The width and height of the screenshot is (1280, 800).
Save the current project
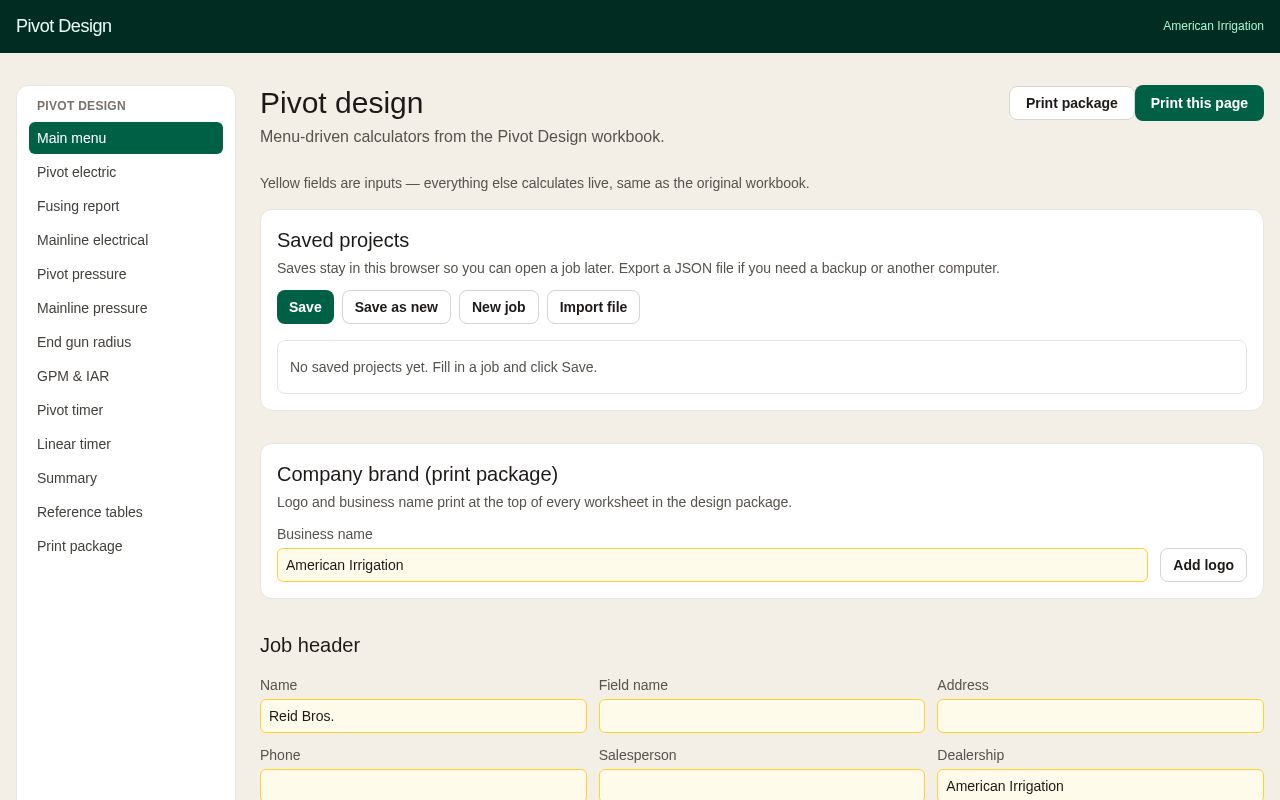tap(305, 307)
